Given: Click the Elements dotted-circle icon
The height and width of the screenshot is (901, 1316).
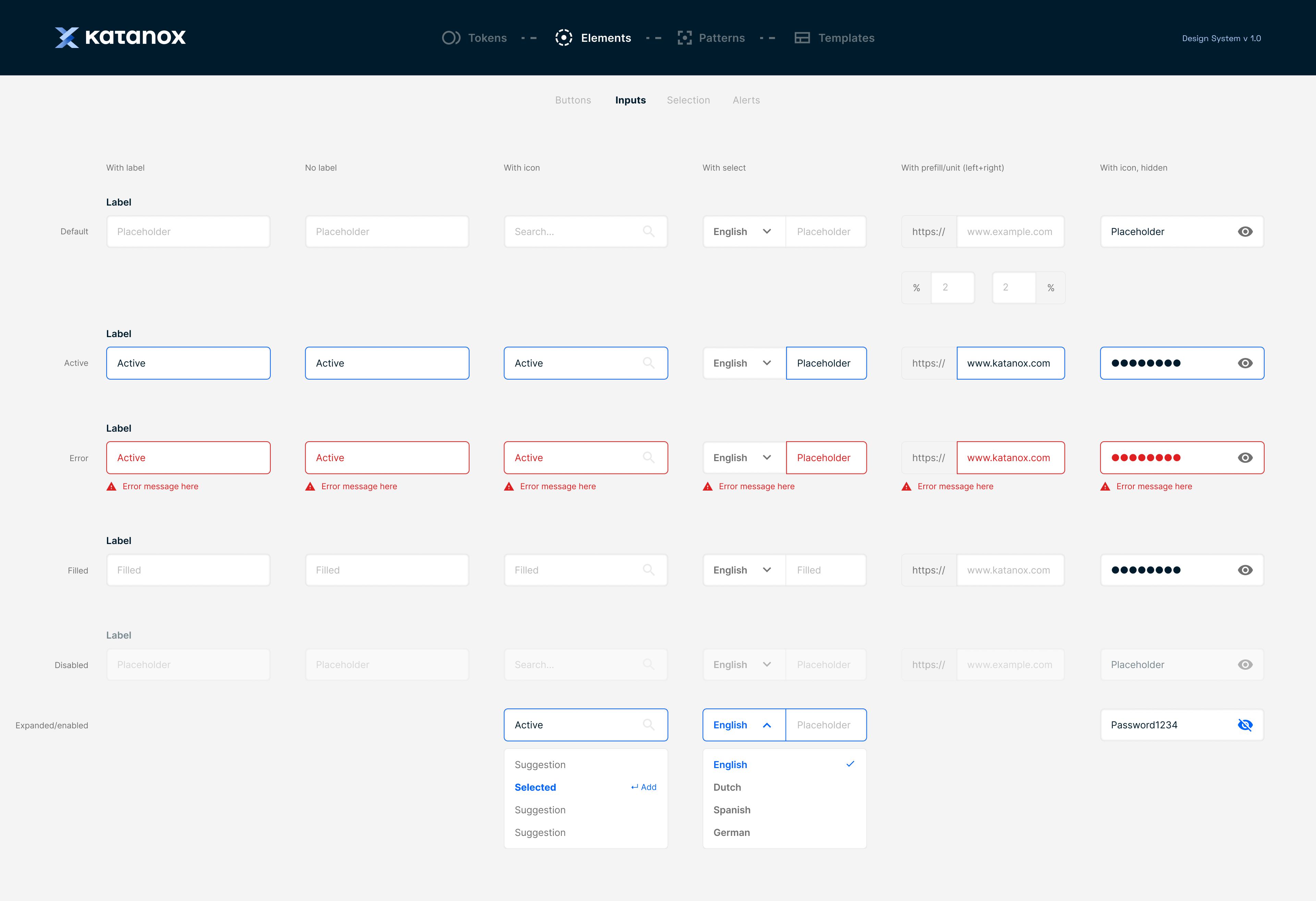Looking at the screenshot, I should point(563,38).
